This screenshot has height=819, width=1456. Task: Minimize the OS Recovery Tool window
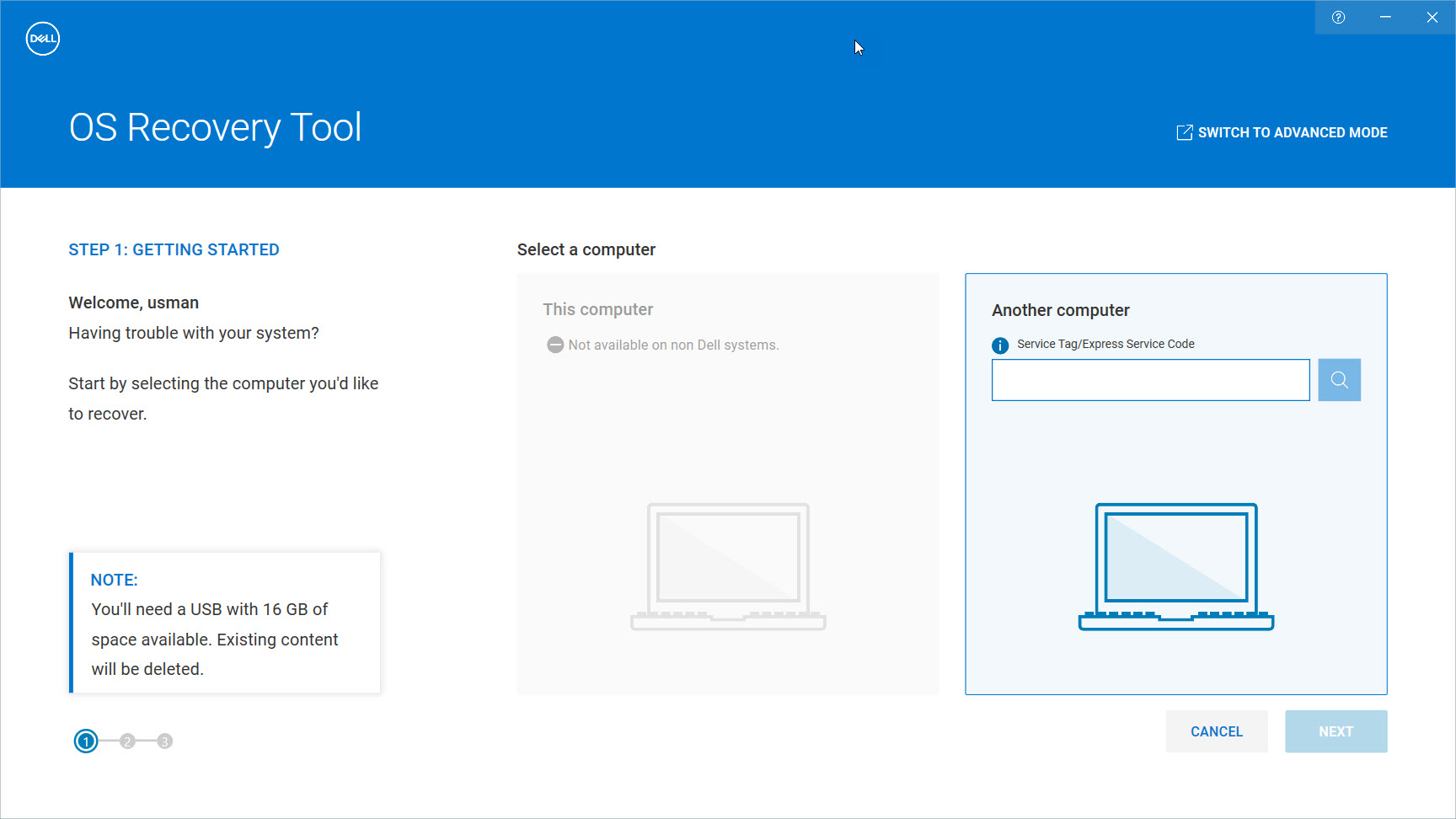(1385, 18)
